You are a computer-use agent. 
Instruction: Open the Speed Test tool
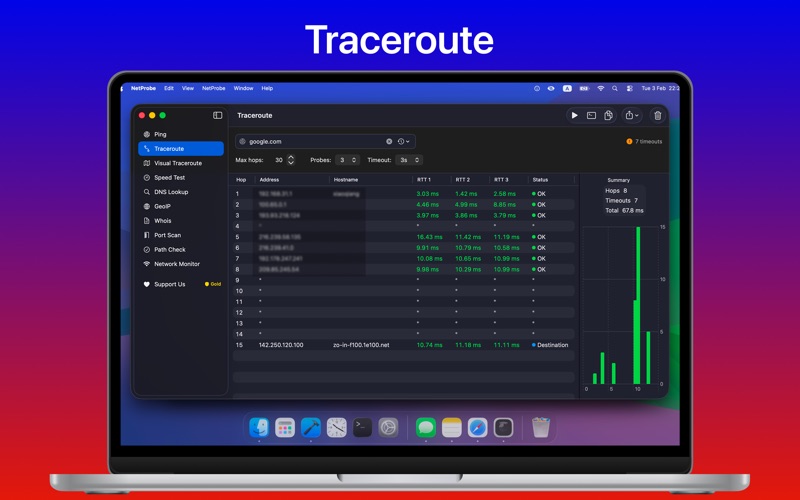point(181,178)
